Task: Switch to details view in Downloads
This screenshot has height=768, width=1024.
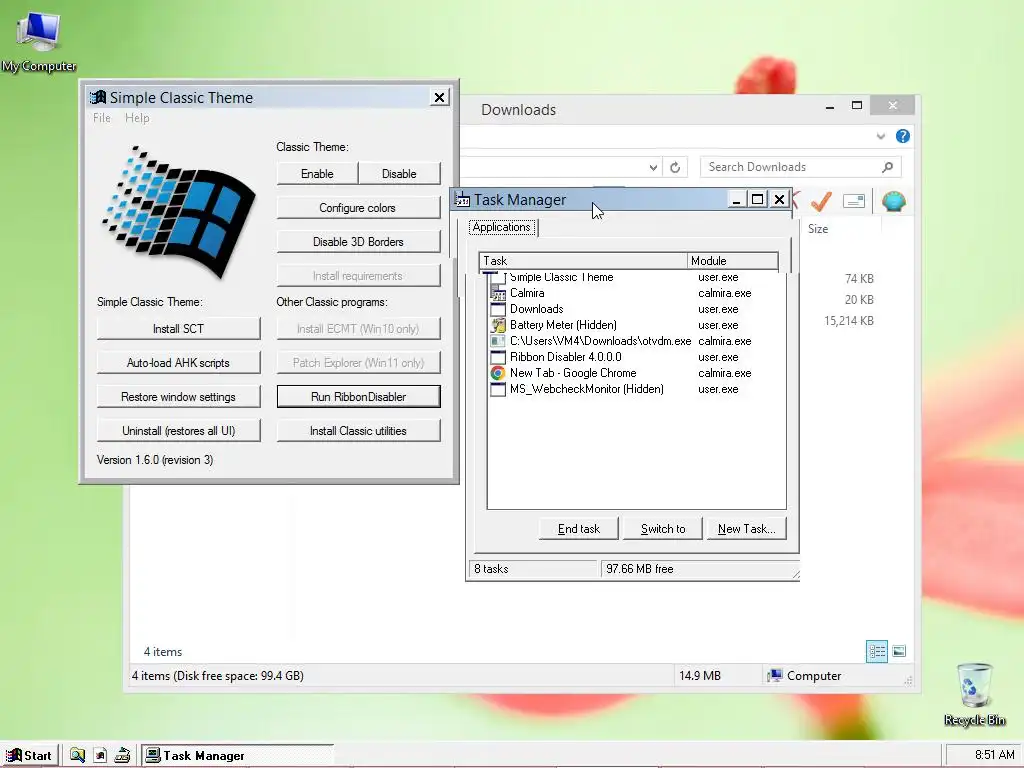Action: pyautogui.click(x=876, y=651)
